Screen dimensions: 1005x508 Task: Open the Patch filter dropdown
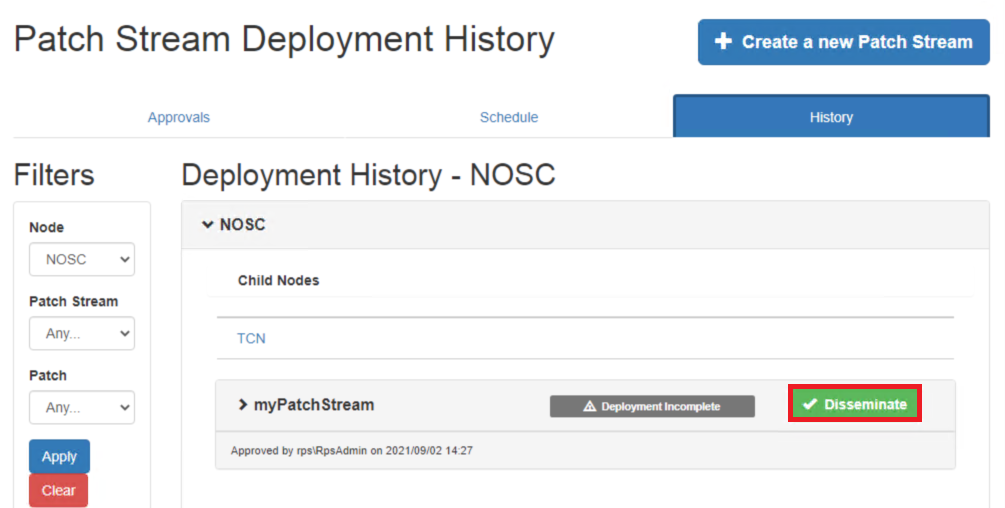(82, 407)
